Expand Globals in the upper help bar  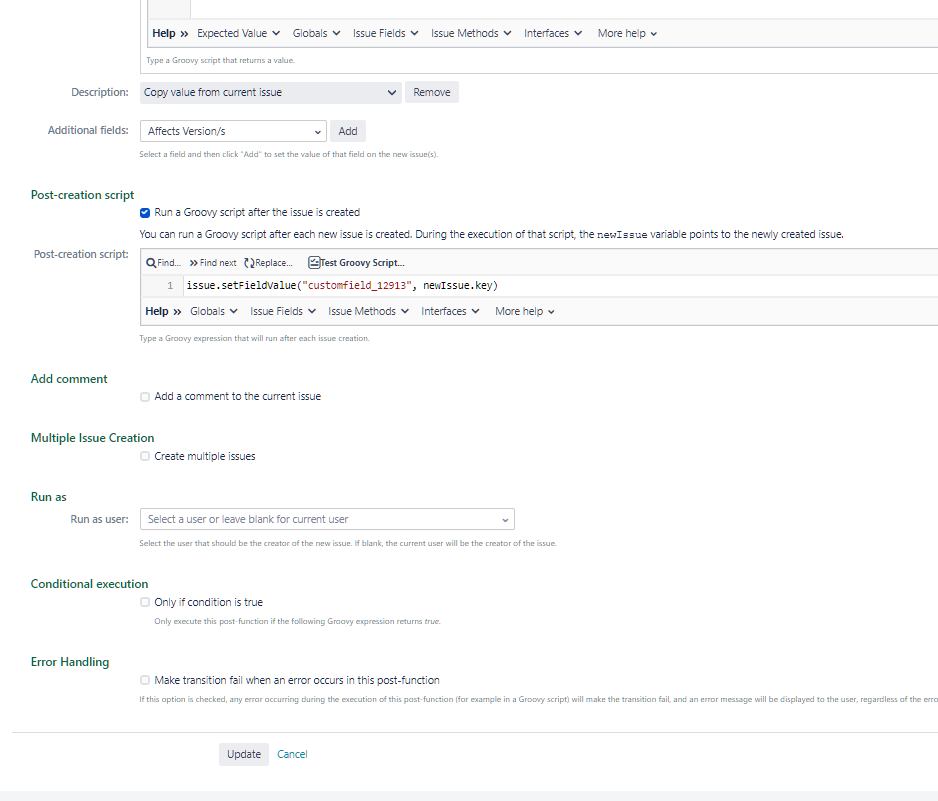pos(316,33)
